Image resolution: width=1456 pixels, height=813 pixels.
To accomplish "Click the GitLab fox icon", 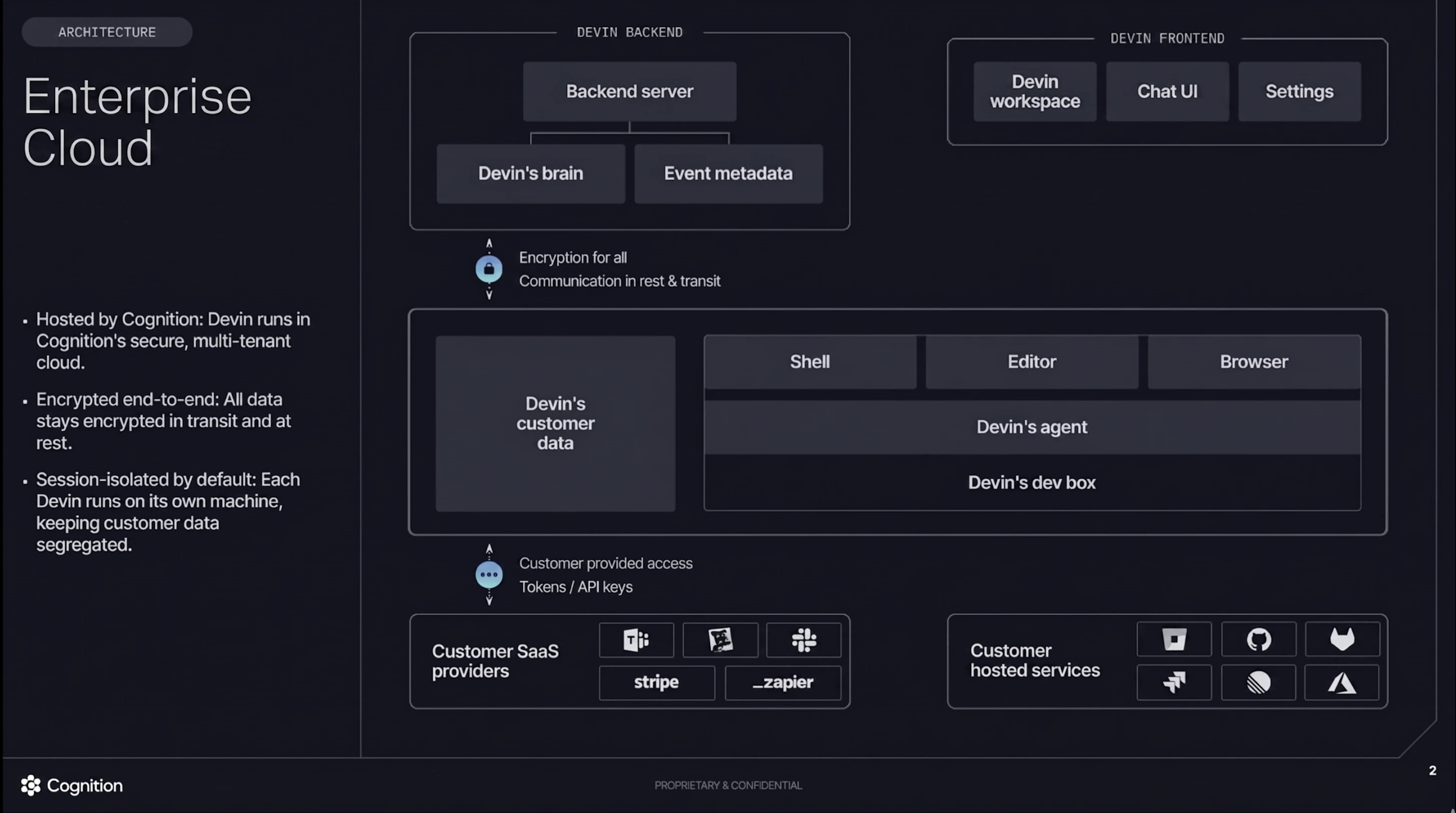I will [x=1342, y=639].
